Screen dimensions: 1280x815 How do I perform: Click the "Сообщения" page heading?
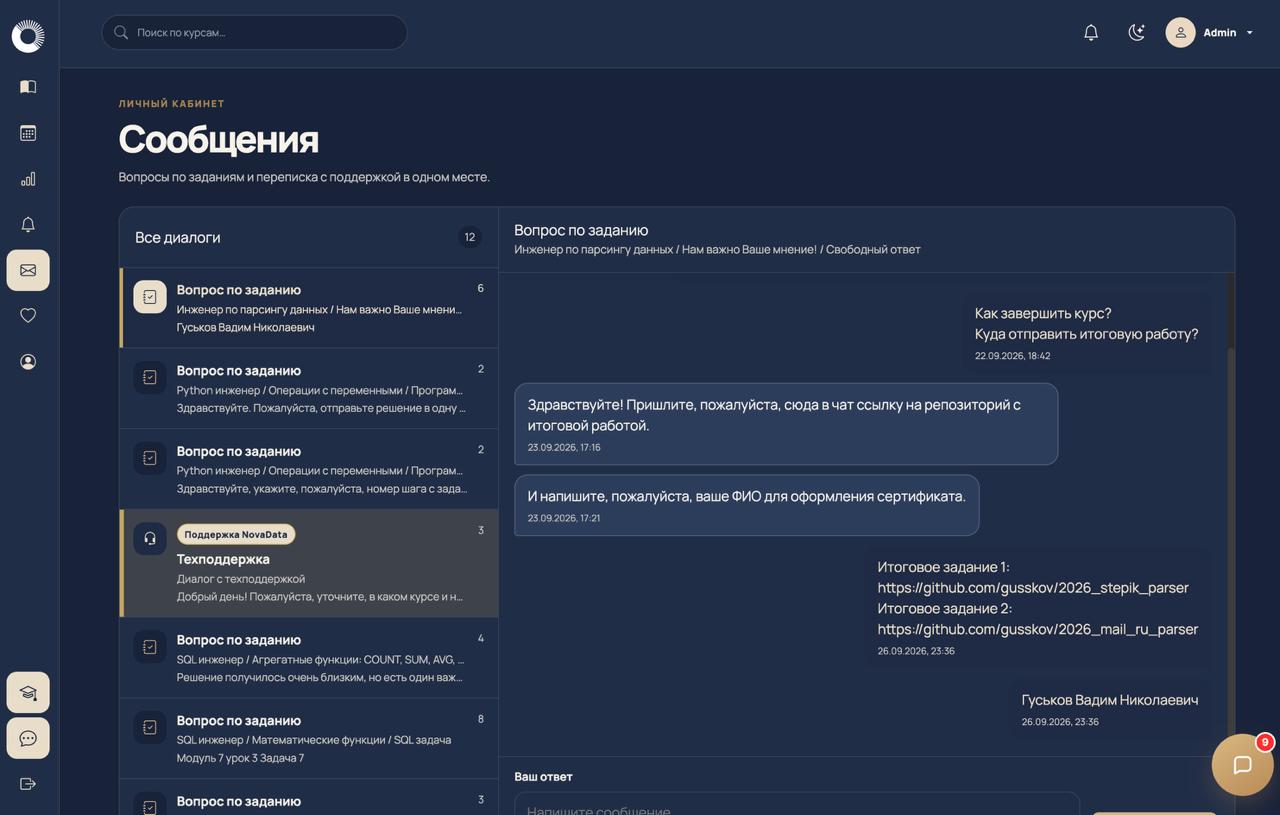pos(219,139)
